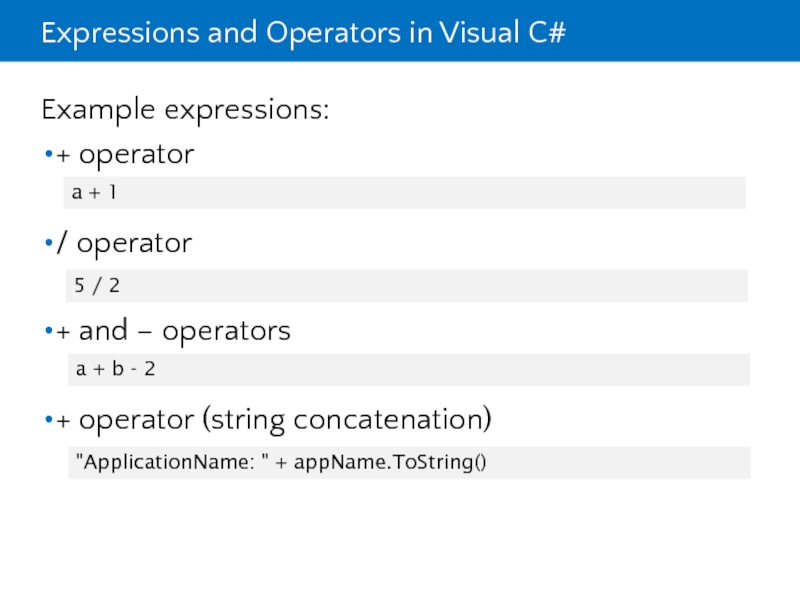
Task: Click the "ApplicationName: " string literal
Action: [x=169, y=463]
